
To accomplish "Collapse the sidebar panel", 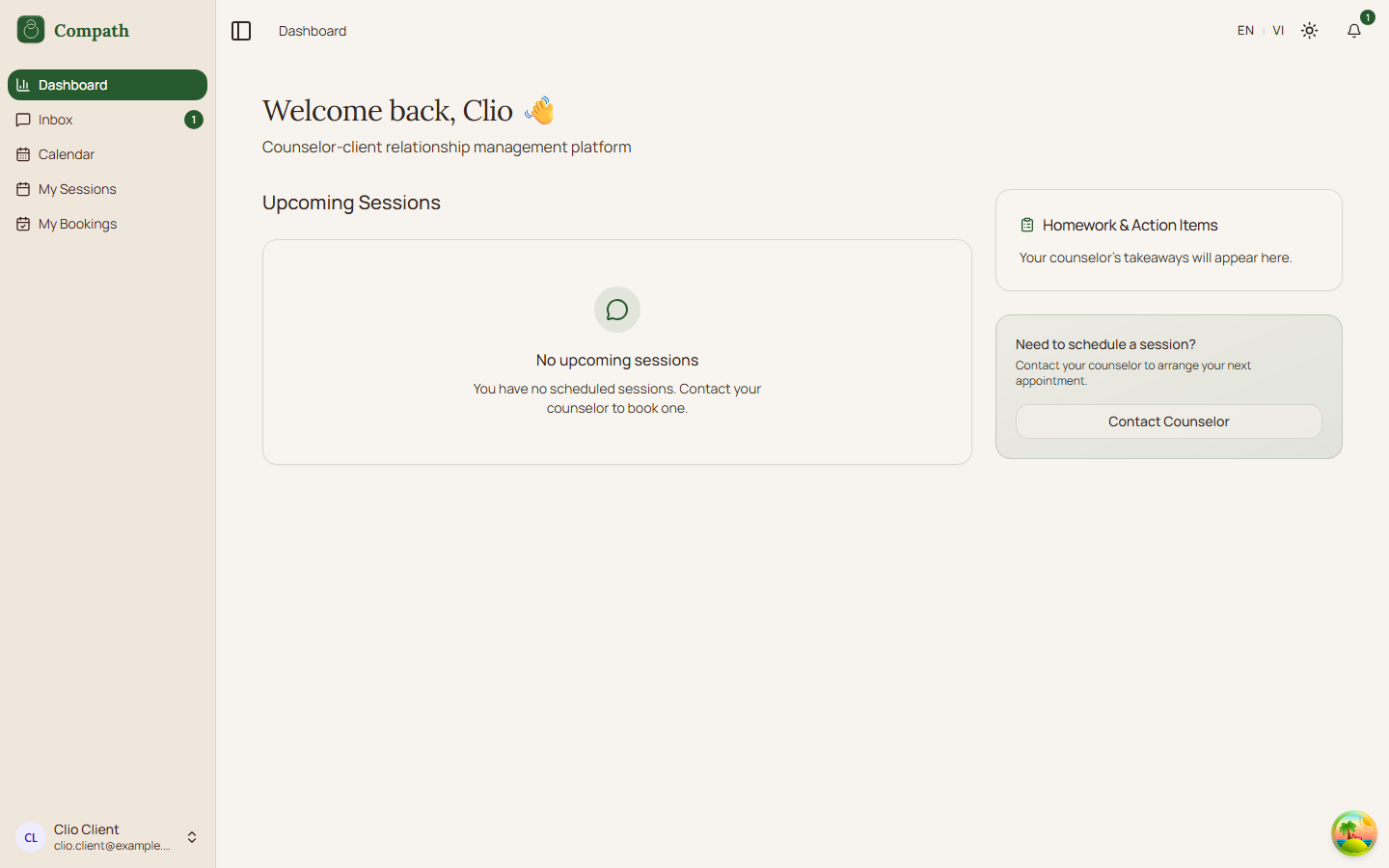I will pos(241,31).
